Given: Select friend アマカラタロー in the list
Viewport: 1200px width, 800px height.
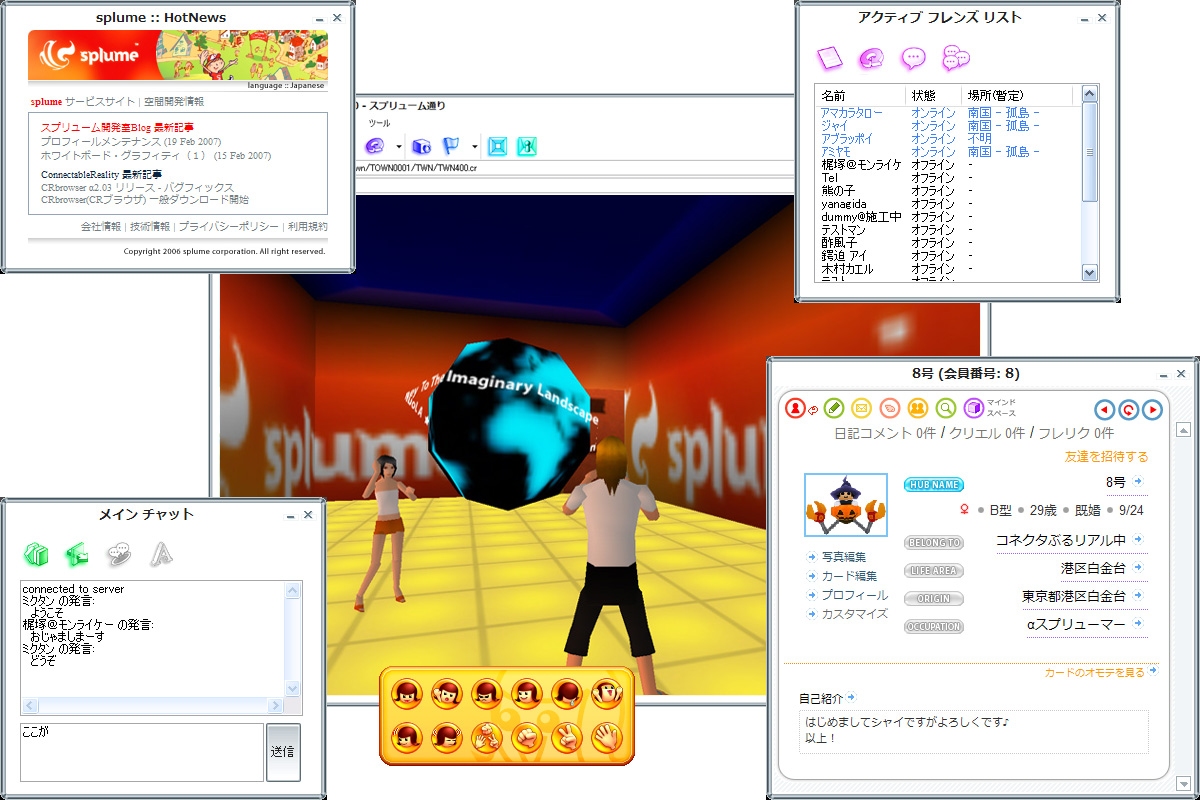Looking at the screenshot, I should coord(852,113).
